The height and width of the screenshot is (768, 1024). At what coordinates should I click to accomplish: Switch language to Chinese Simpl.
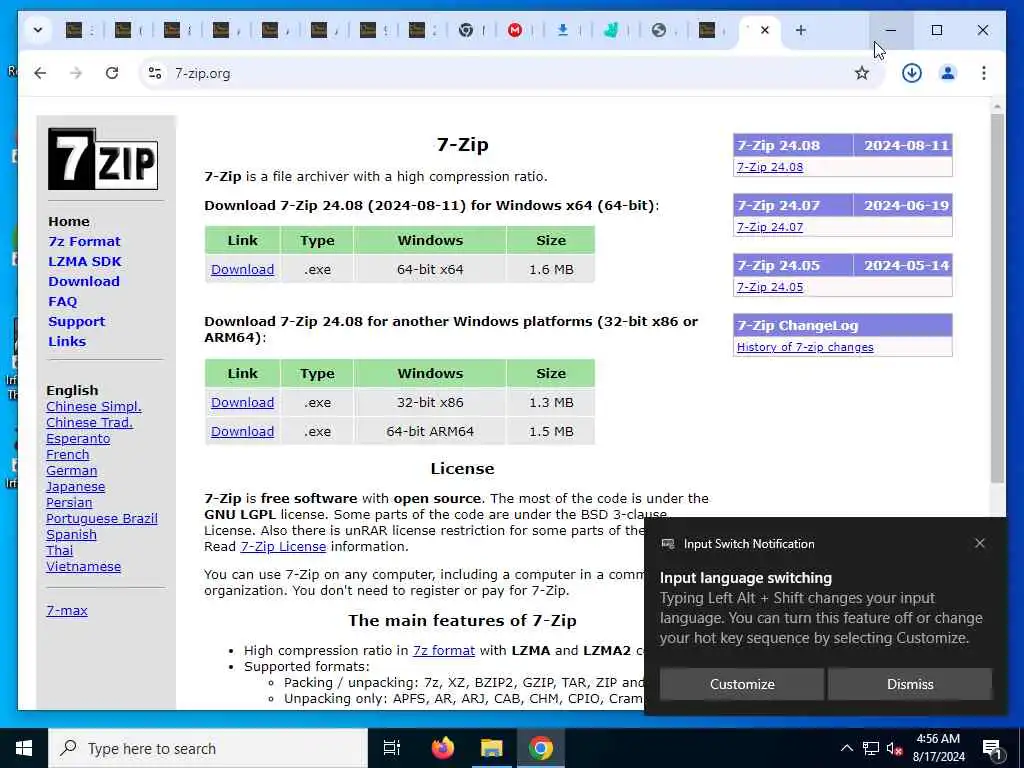(93, 407)
